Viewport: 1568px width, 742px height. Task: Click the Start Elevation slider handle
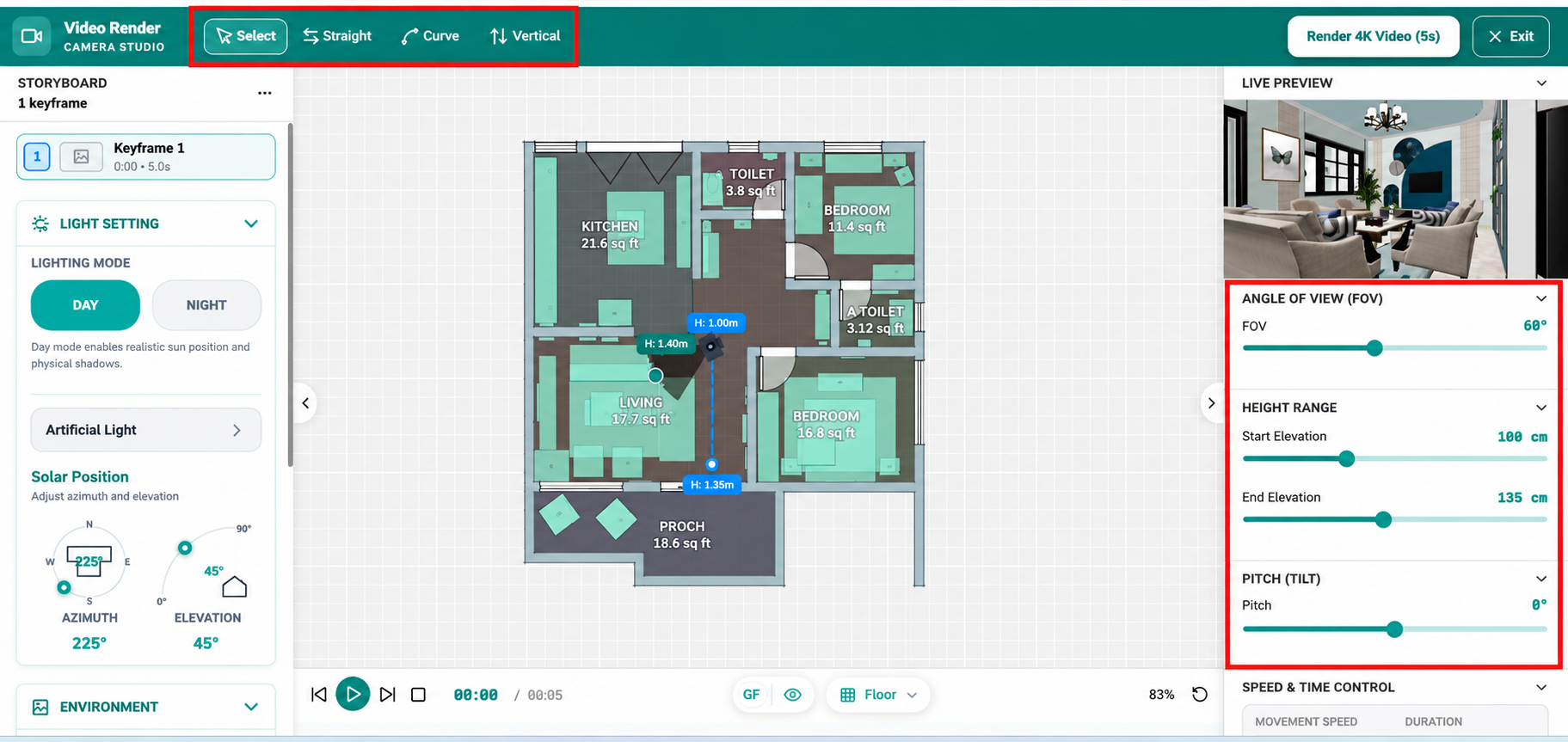coord(1347,459)
